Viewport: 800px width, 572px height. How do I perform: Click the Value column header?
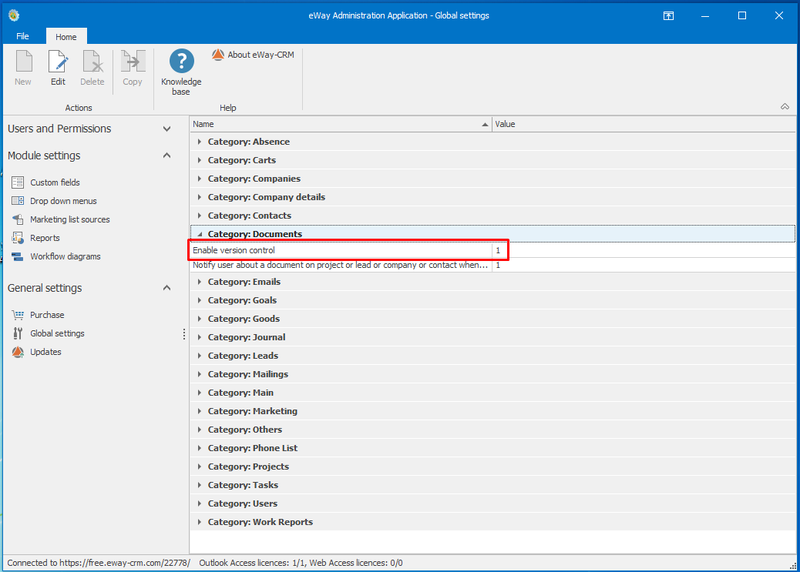pyautogui.click(x=643, y=124)
